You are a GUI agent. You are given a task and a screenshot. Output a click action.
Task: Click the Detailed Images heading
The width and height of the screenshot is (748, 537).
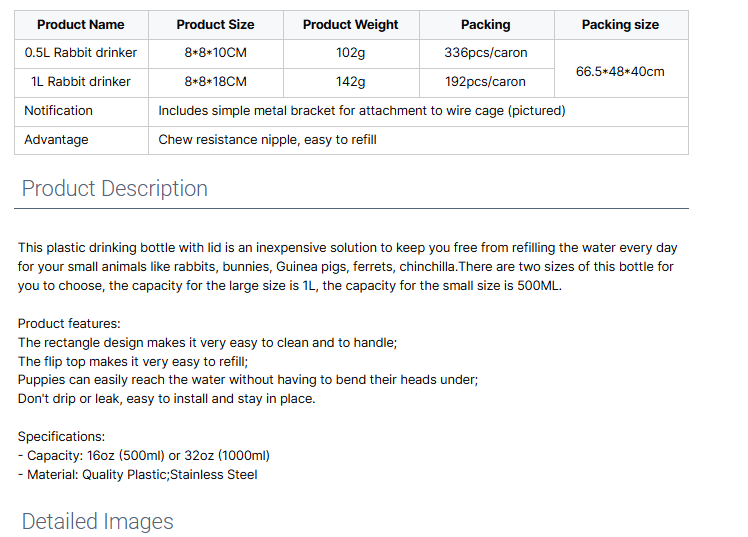[97, 521]
